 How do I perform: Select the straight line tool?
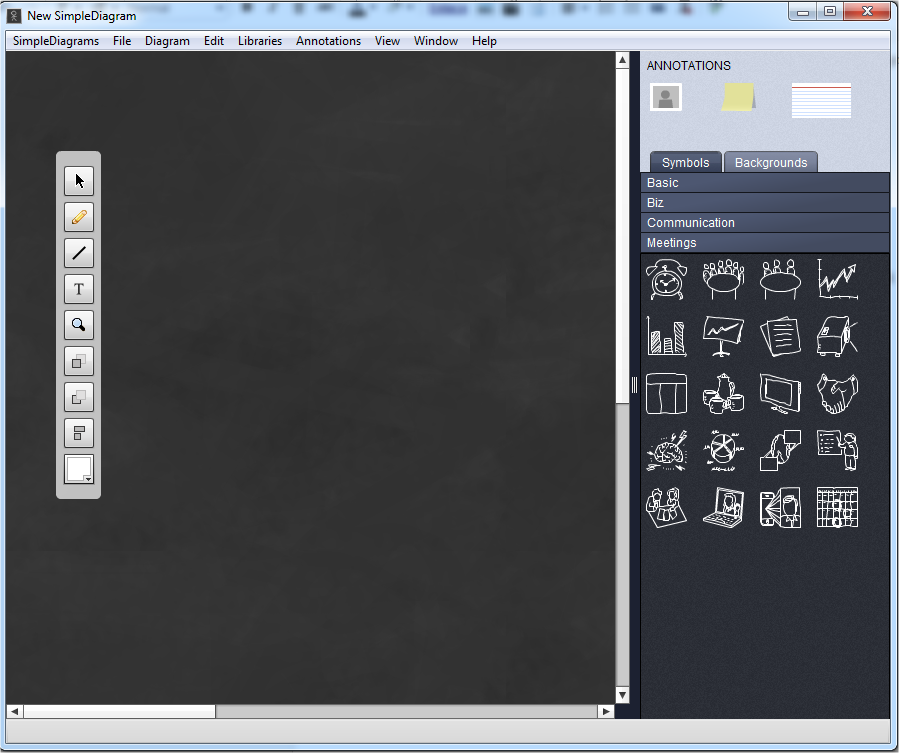pyautogui.click(x=79, y=253)
